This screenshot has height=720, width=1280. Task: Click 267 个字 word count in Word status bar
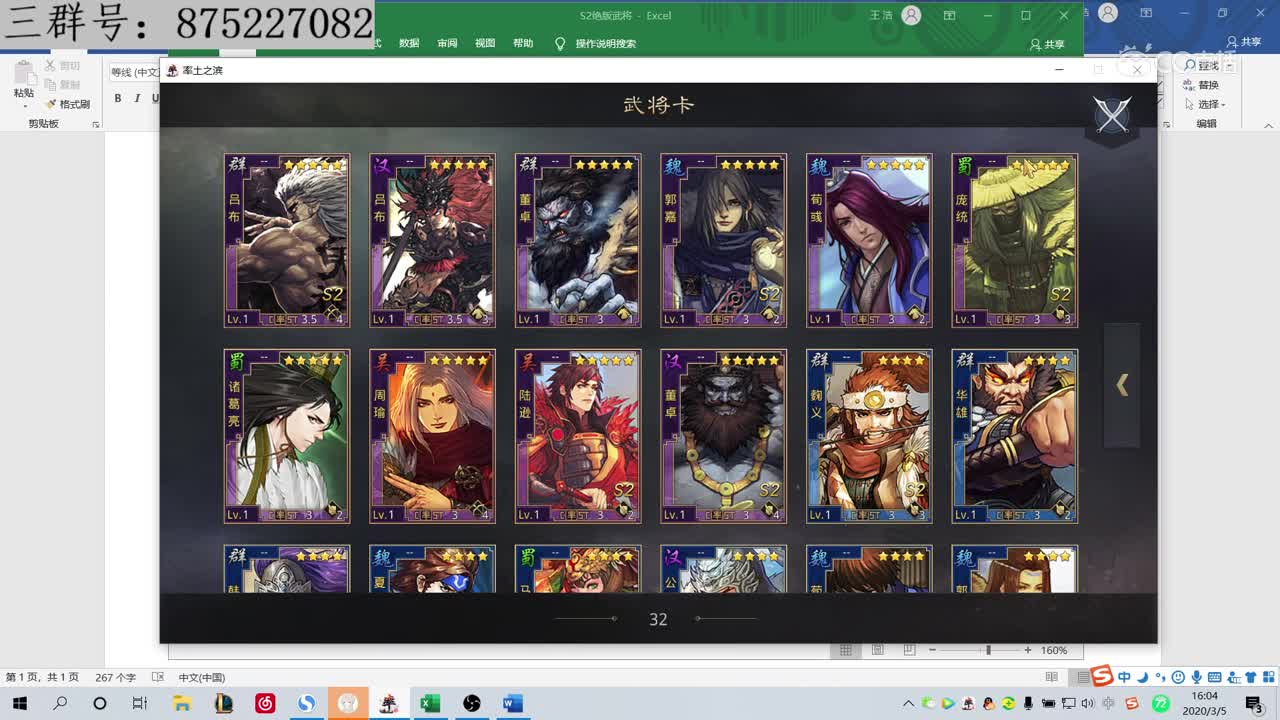click(x=116, y=677)
